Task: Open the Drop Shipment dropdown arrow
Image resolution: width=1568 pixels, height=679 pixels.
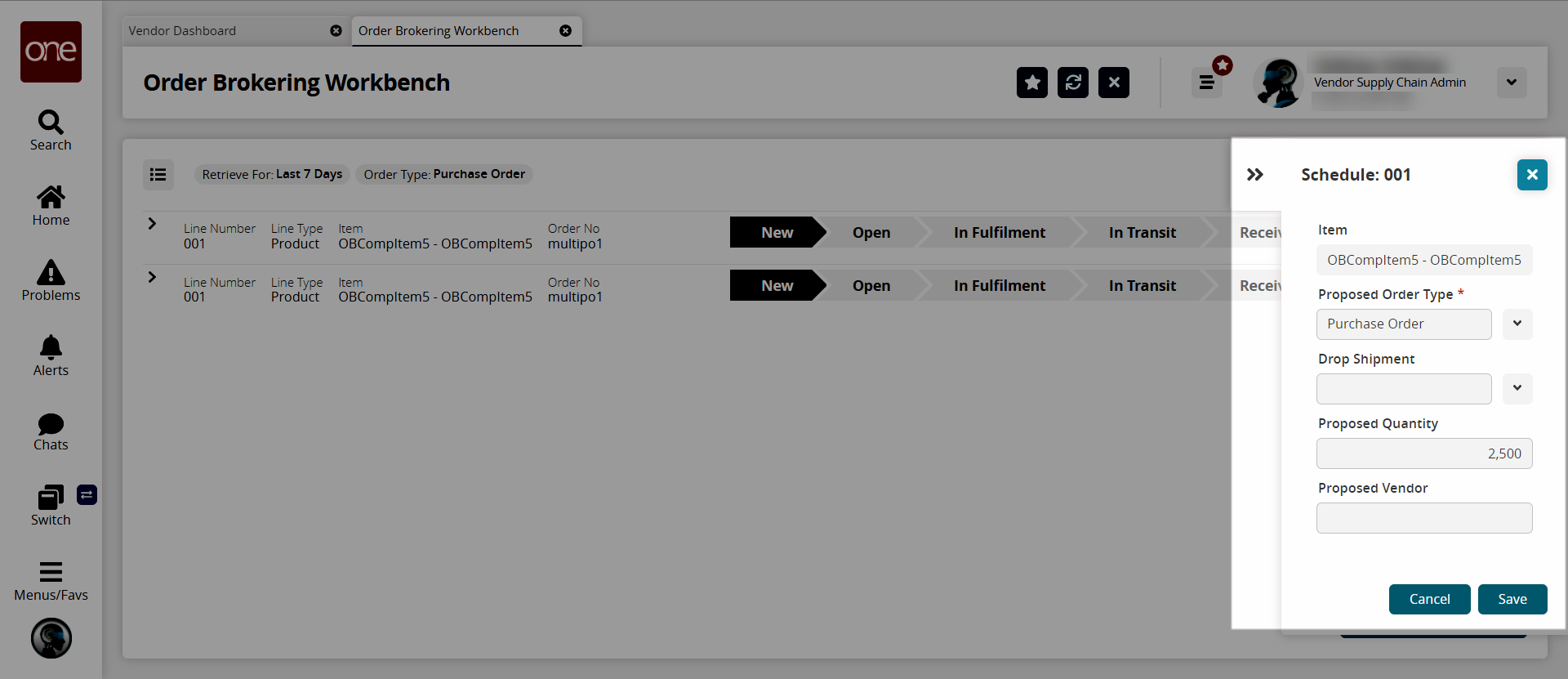Action: (1517, 389)
